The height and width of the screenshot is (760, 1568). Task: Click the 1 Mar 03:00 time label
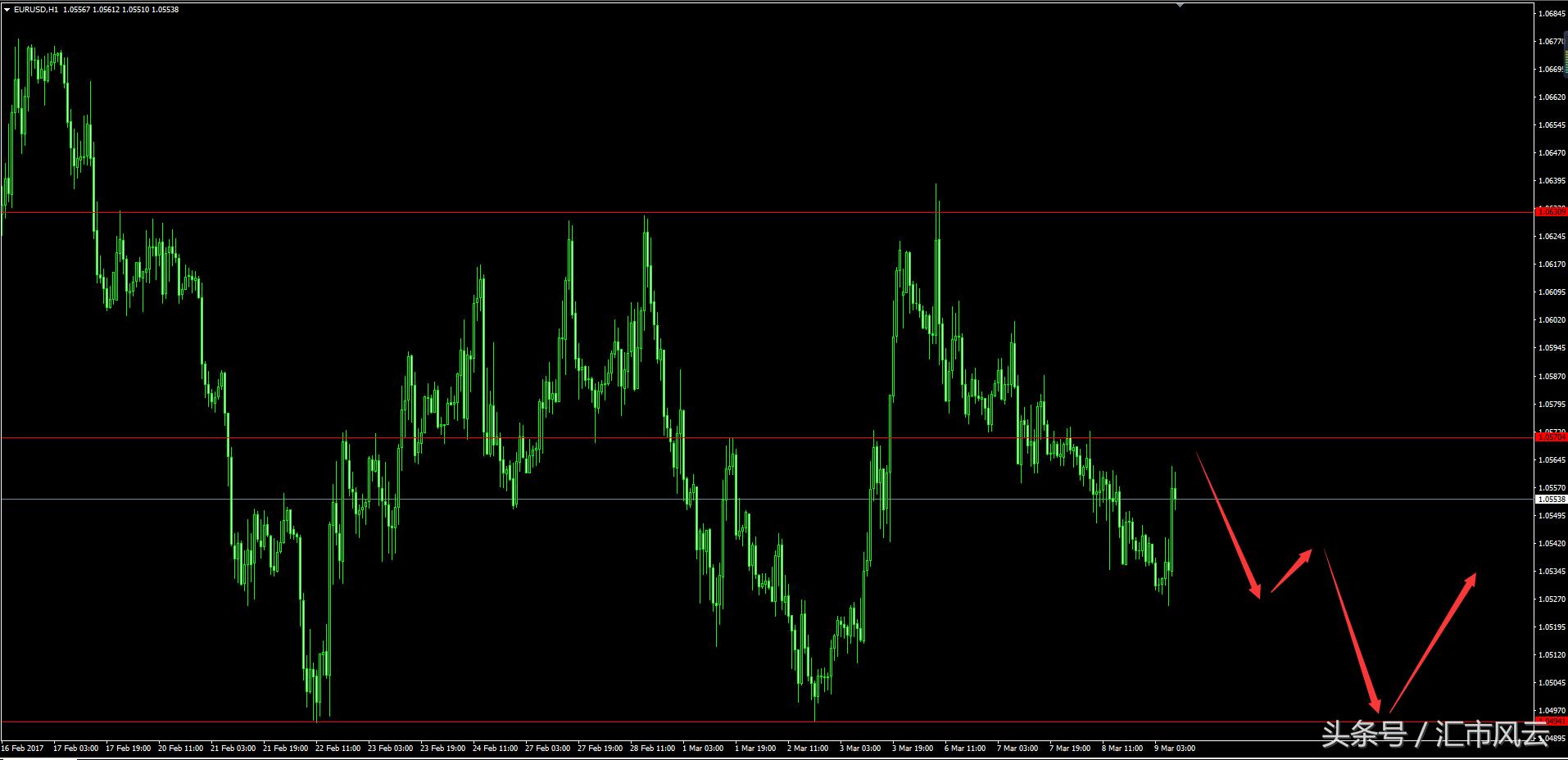point(703,748)
